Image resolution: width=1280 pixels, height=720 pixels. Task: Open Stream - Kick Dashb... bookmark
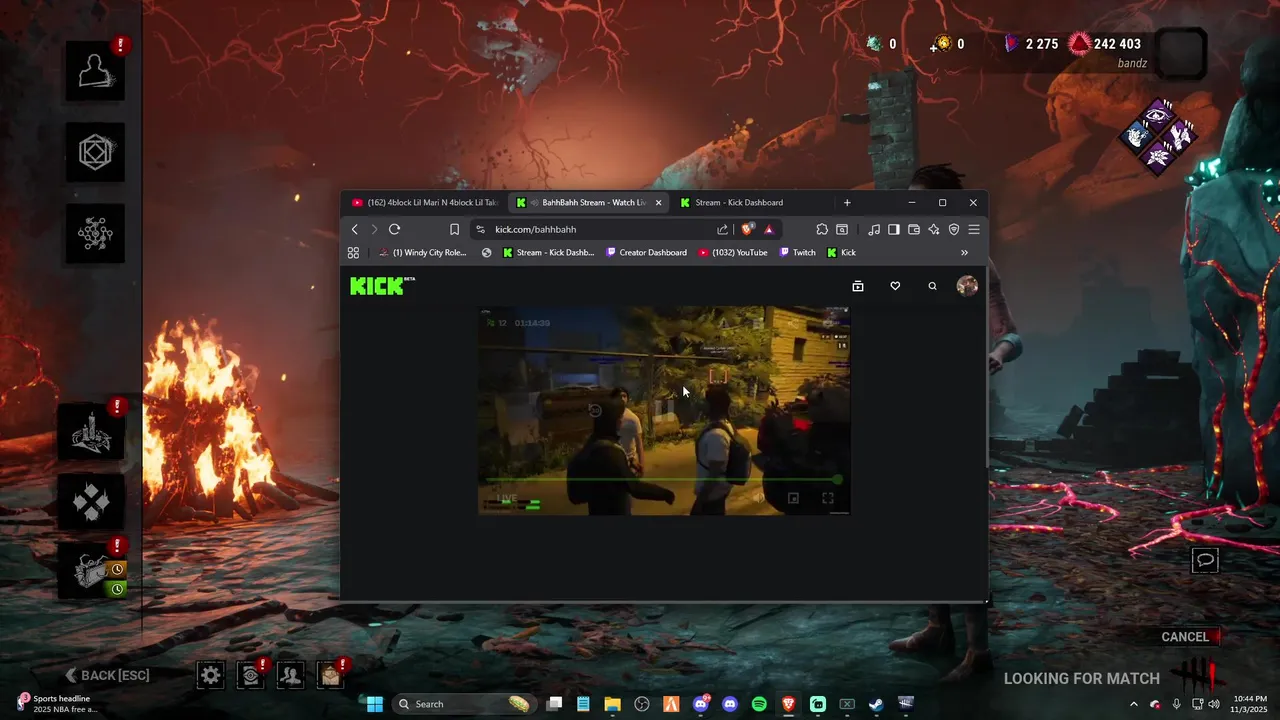548,253
